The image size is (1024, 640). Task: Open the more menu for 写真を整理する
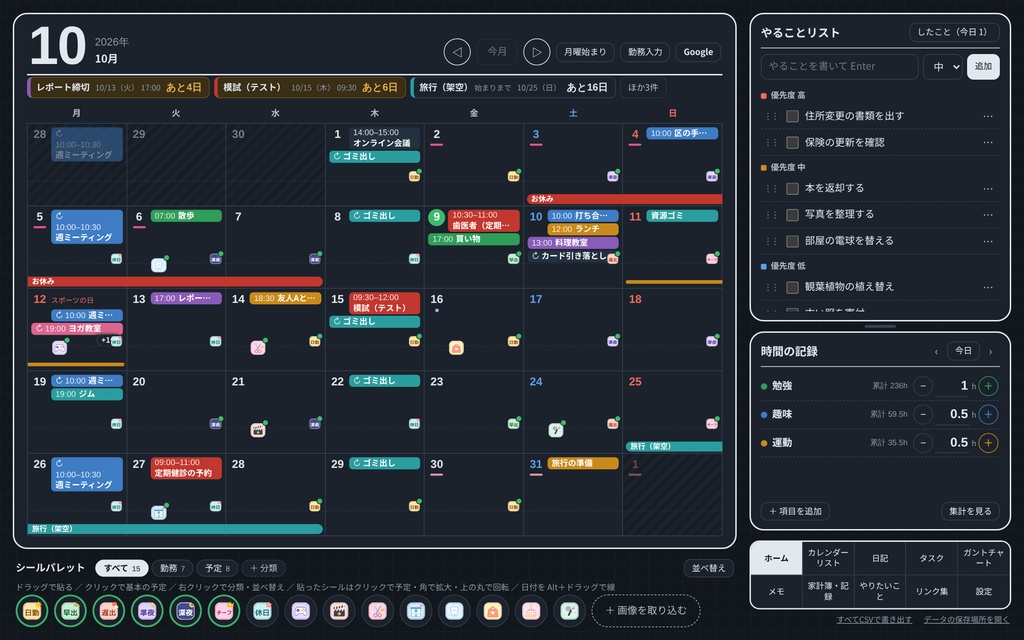pyautogui.click(x=988, y=215)
